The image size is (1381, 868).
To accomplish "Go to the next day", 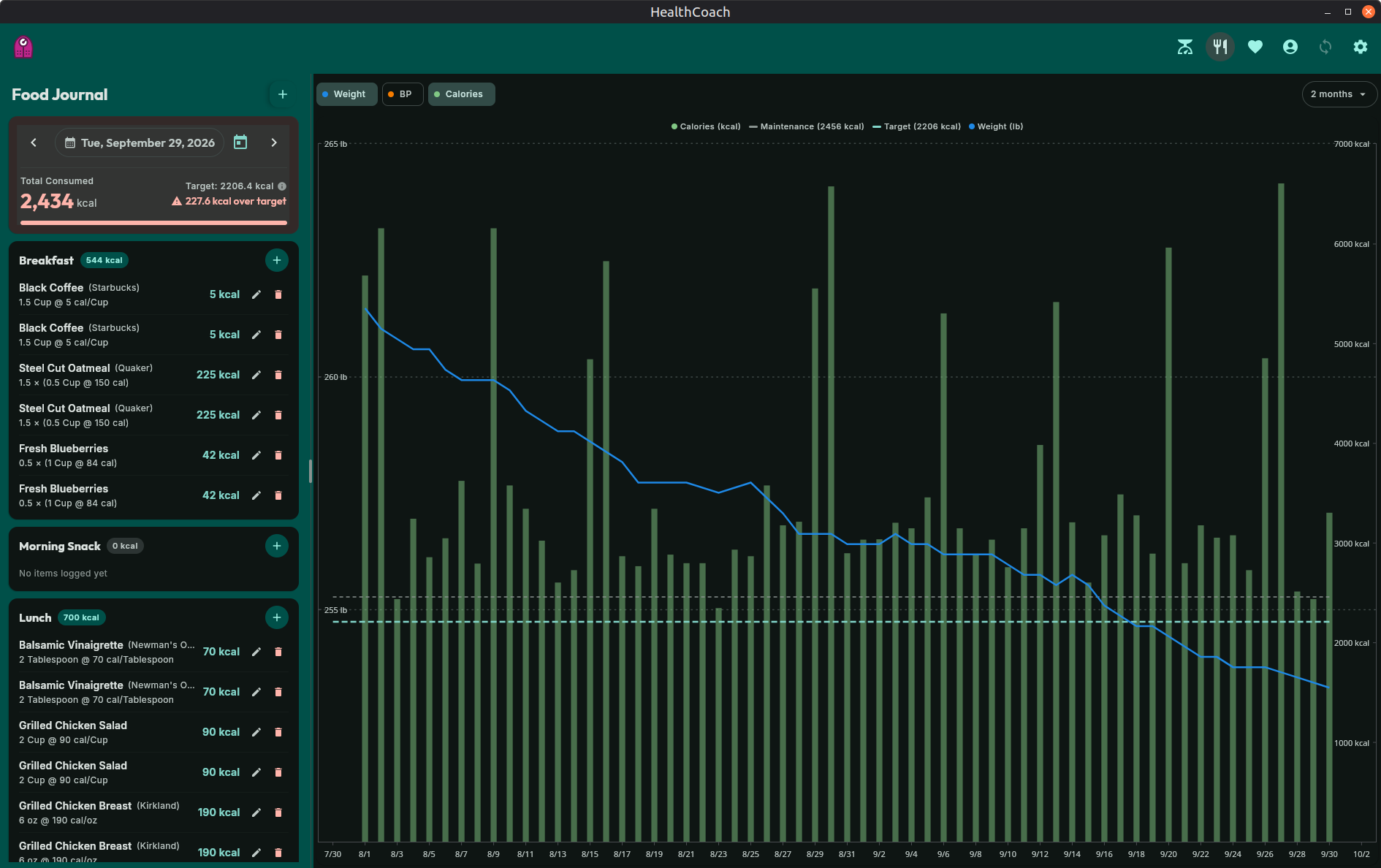I will coord(274,142).
